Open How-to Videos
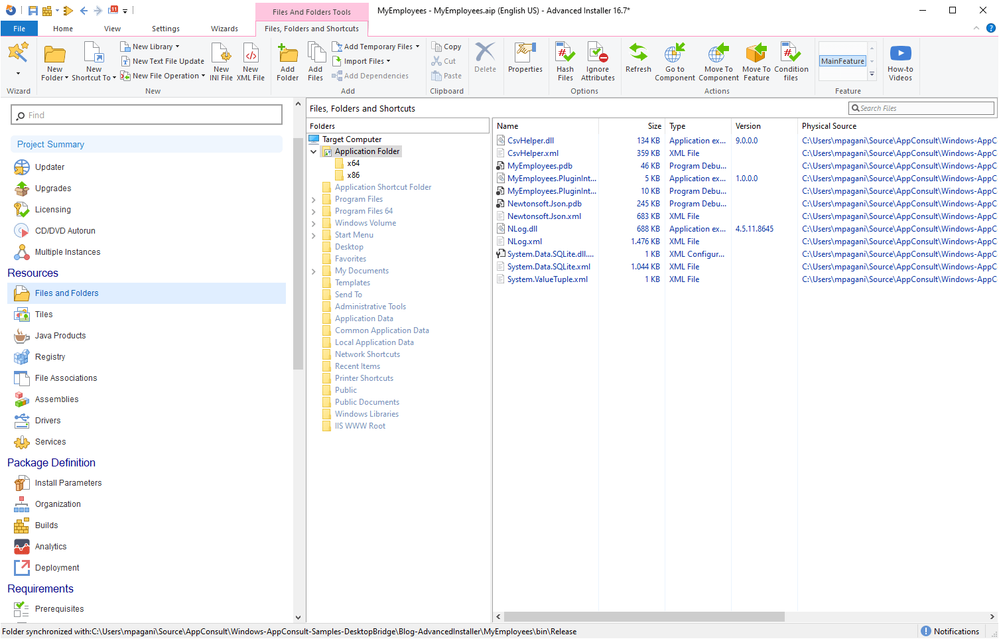Screen dimensions: 999x639 (900, 62)
